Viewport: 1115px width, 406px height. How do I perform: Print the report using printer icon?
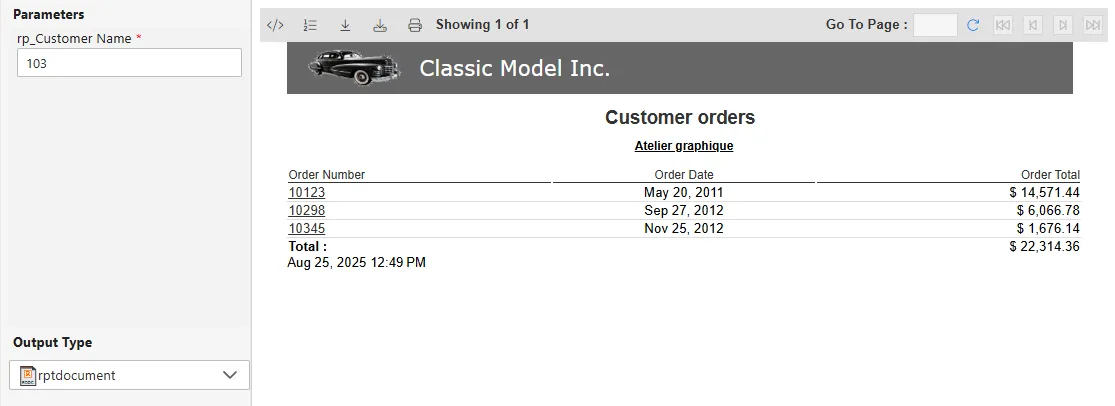415,25
